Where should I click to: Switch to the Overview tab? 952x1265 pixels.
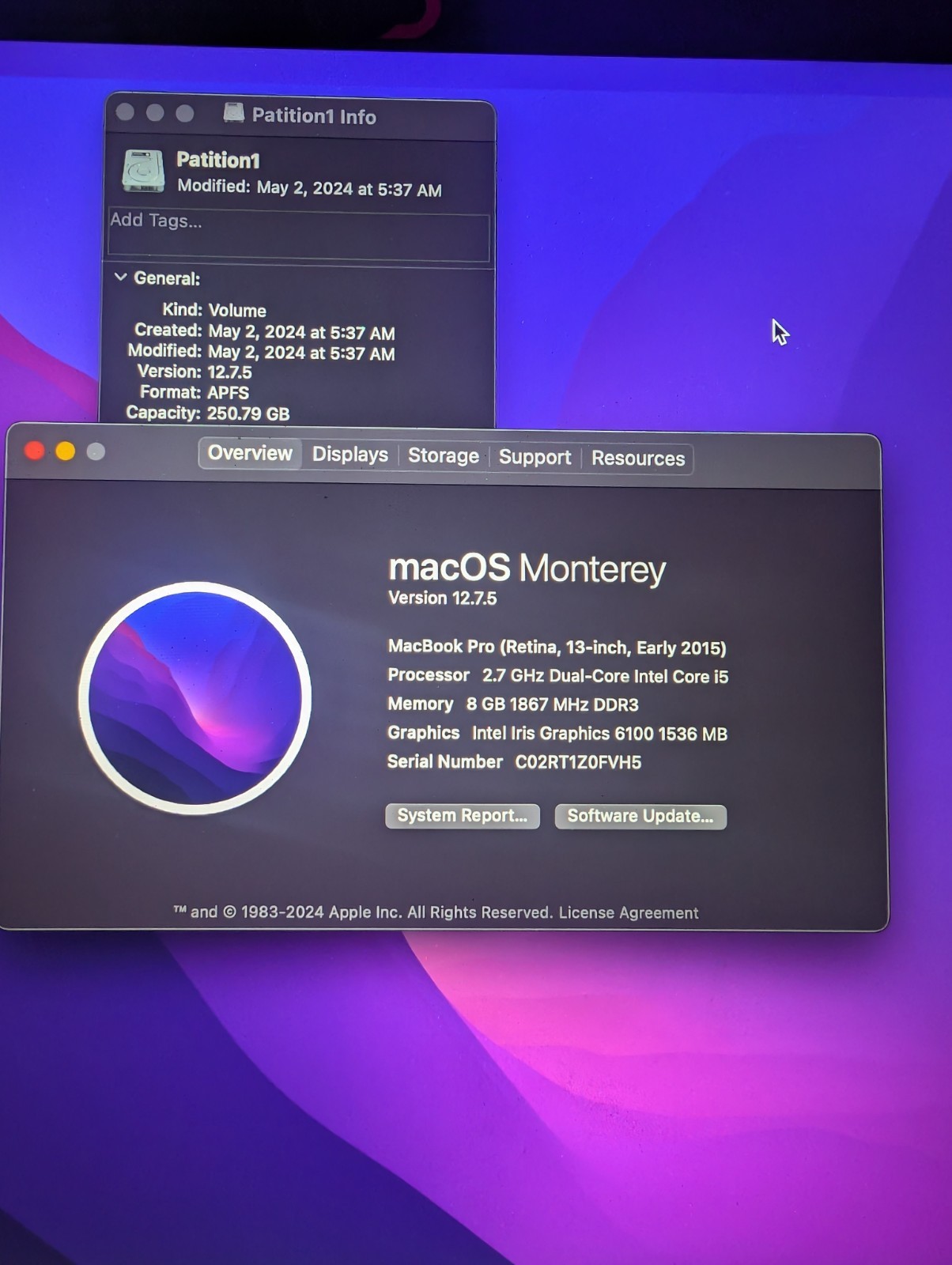click(250, 453)
